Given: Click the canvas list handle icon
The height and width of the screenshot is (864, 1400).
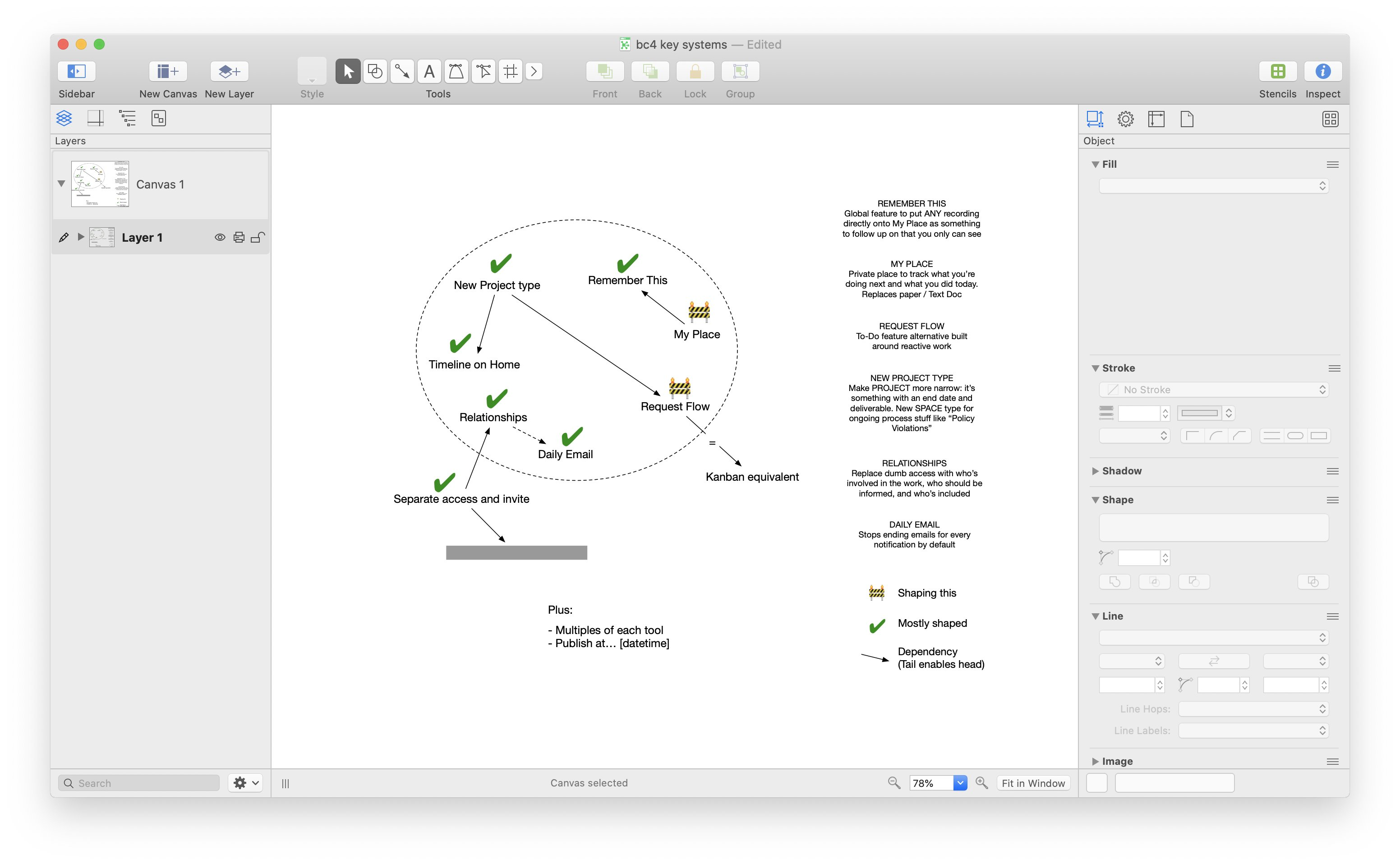Looking at the screenshot, I should [285, 783].
